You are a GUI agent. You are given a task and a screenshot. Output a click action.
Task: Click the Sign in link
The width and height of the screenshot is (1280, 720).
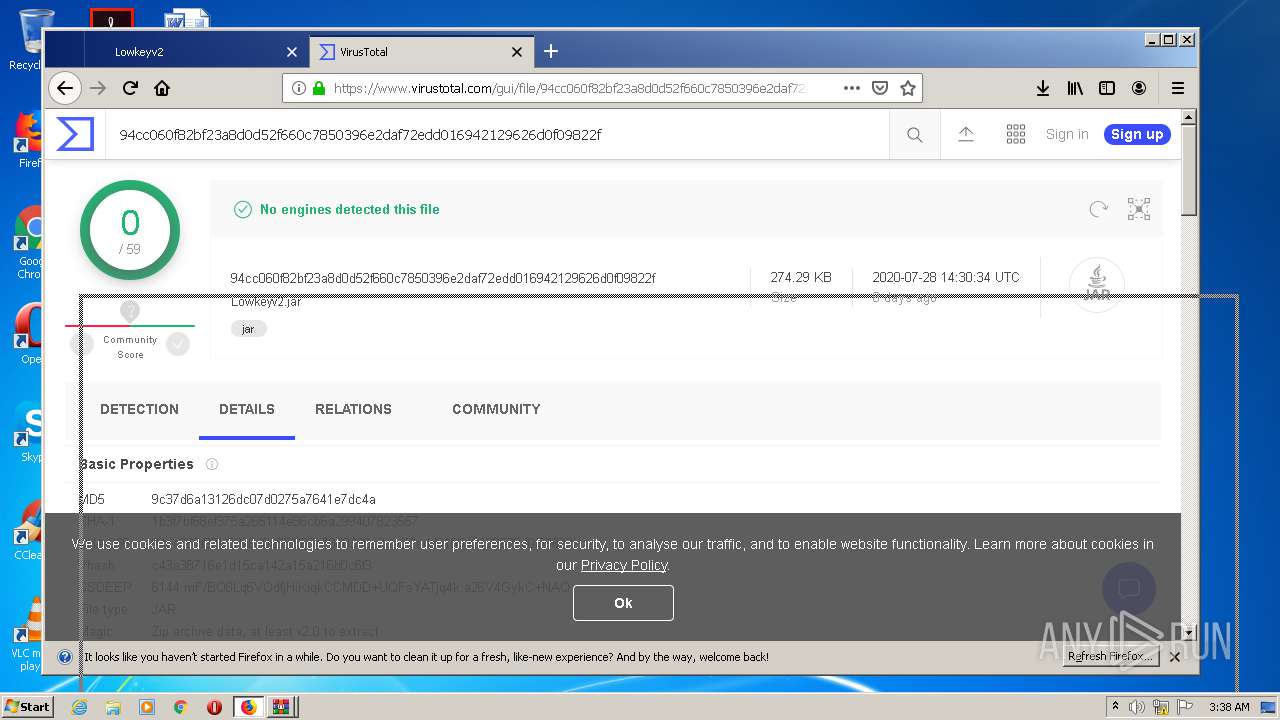pyautogui.click(x=1067, y=134)
